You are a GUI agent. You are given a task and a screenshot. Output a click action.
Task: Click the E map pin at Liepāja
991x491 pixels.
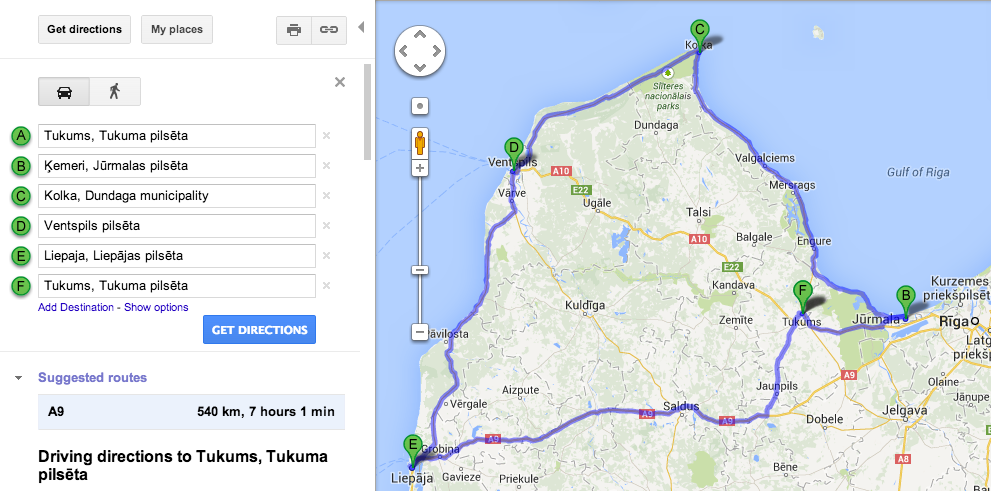pos(413,452)
